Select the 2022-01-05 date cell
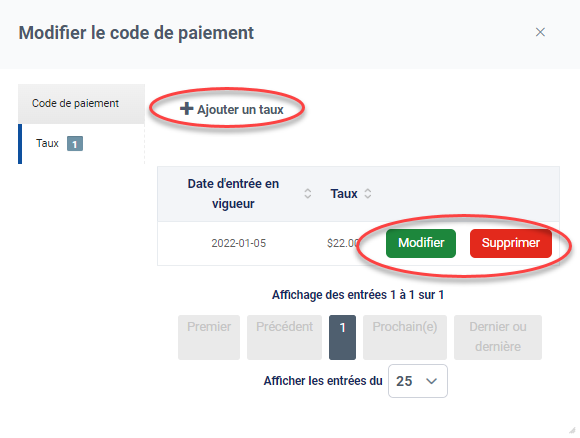The image size is (580, 438). 239,243
